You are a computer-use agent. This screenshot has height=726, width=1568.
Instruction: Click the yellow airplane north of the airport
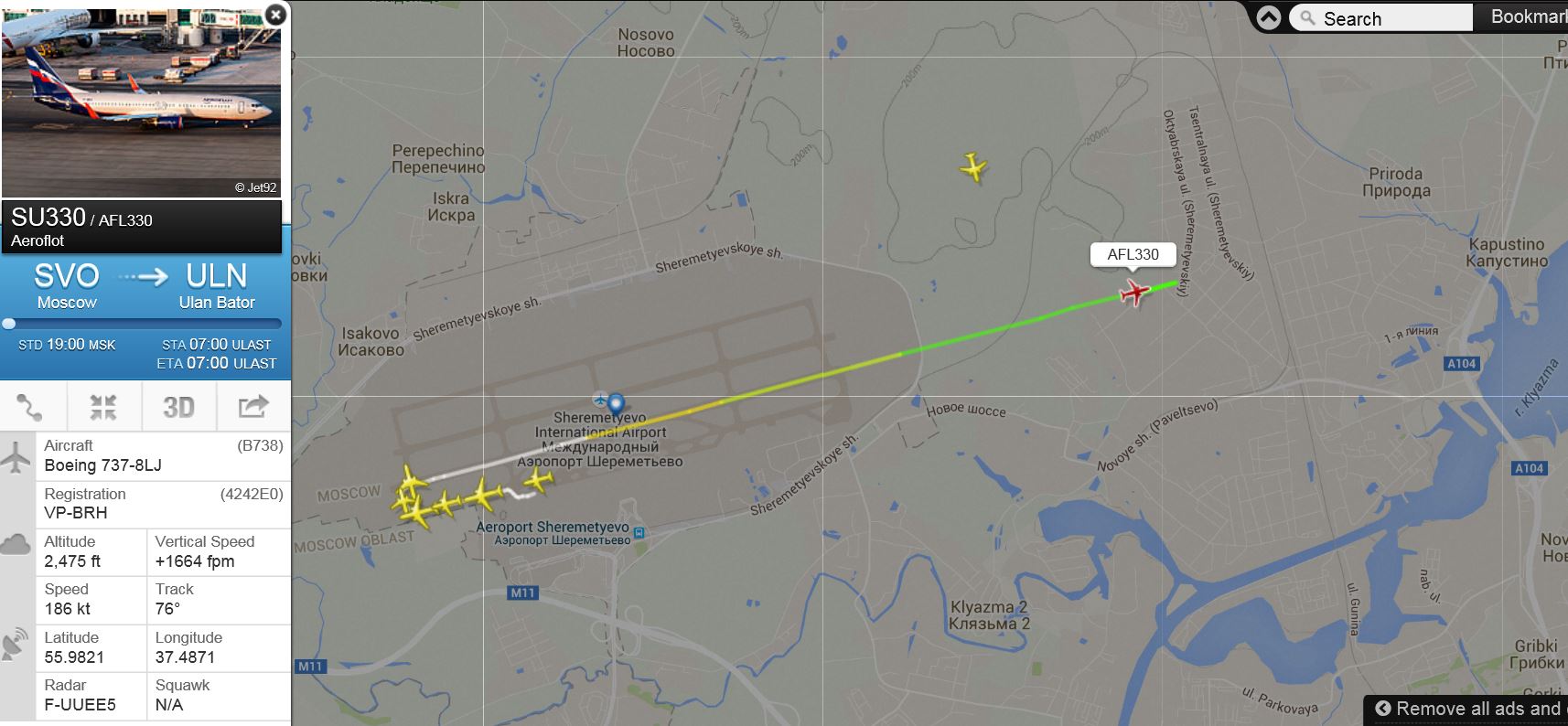point(973,168)
